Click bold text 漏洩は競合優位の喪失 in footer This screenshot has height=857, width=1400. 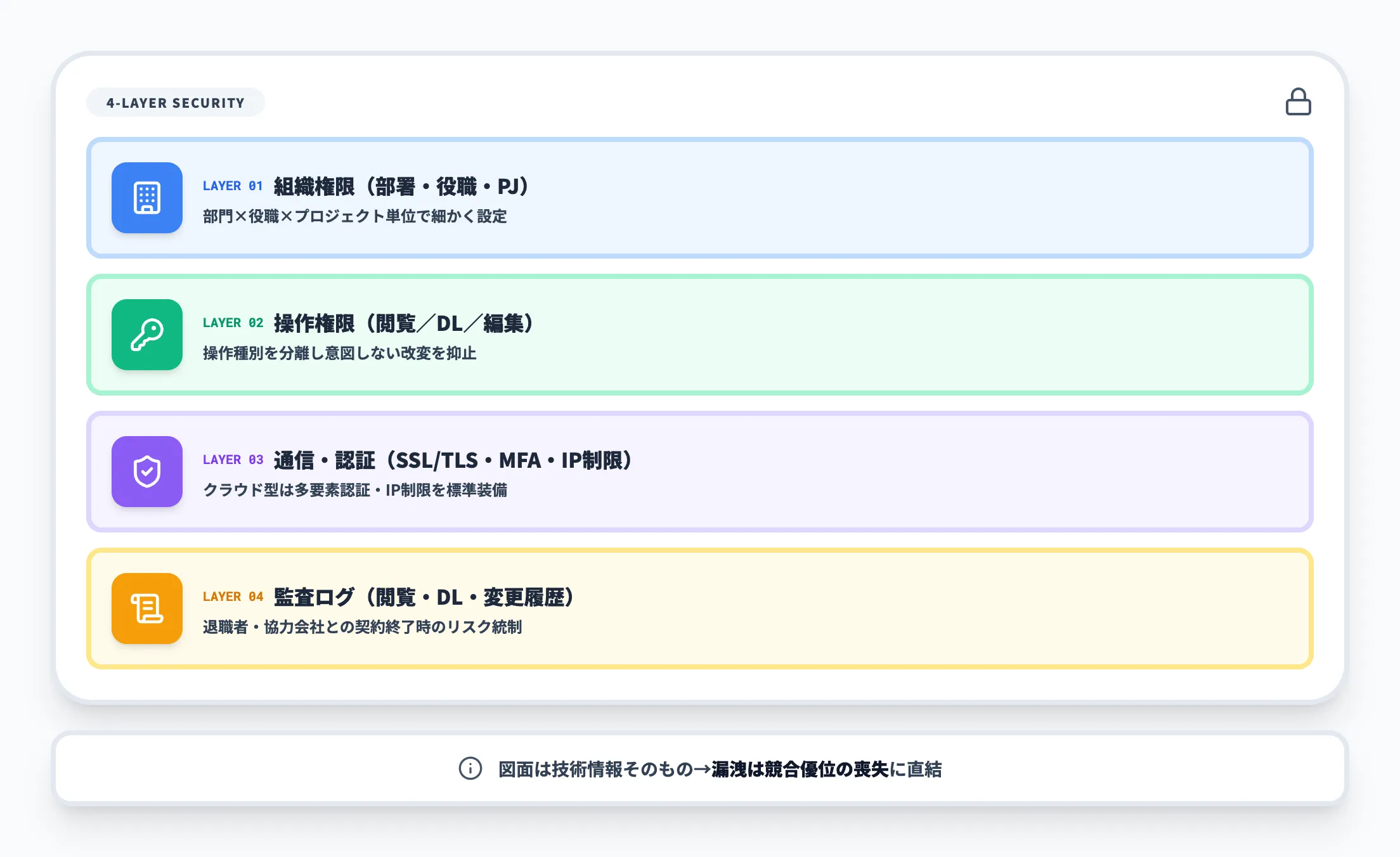tap(800, 769)
